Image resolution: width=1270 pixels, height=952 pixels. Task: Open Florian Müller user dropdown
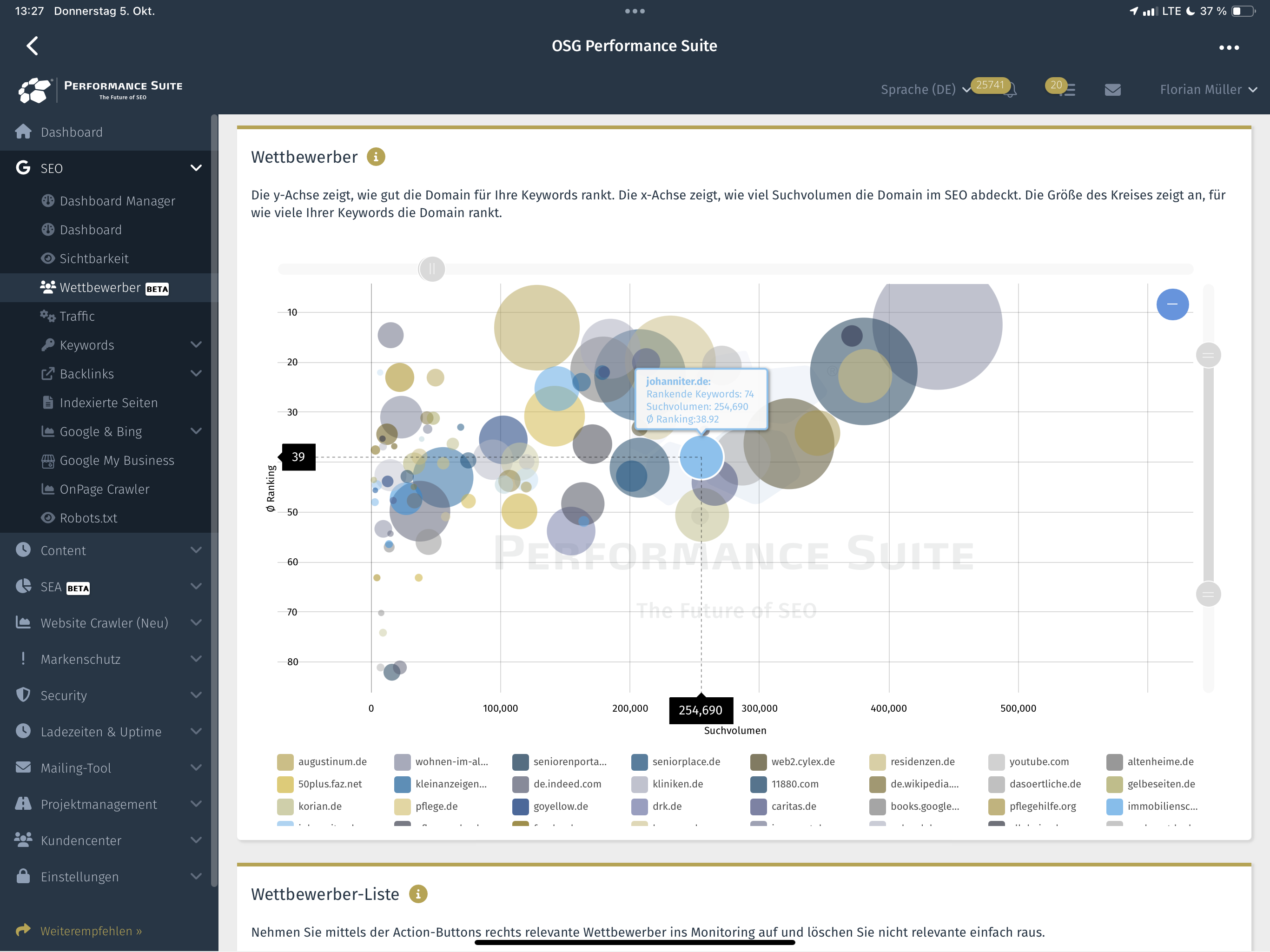1208,90
